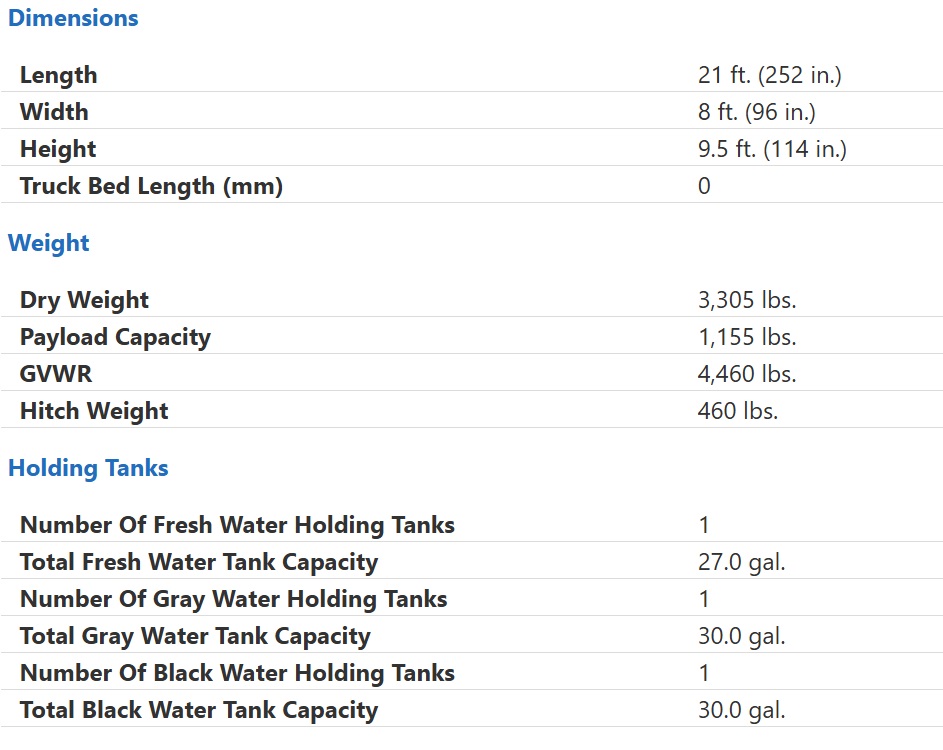Click the 27.0 gal. fresh water capacity value
The height and width of the screenshot is (750, 943).
pos(742,562)
